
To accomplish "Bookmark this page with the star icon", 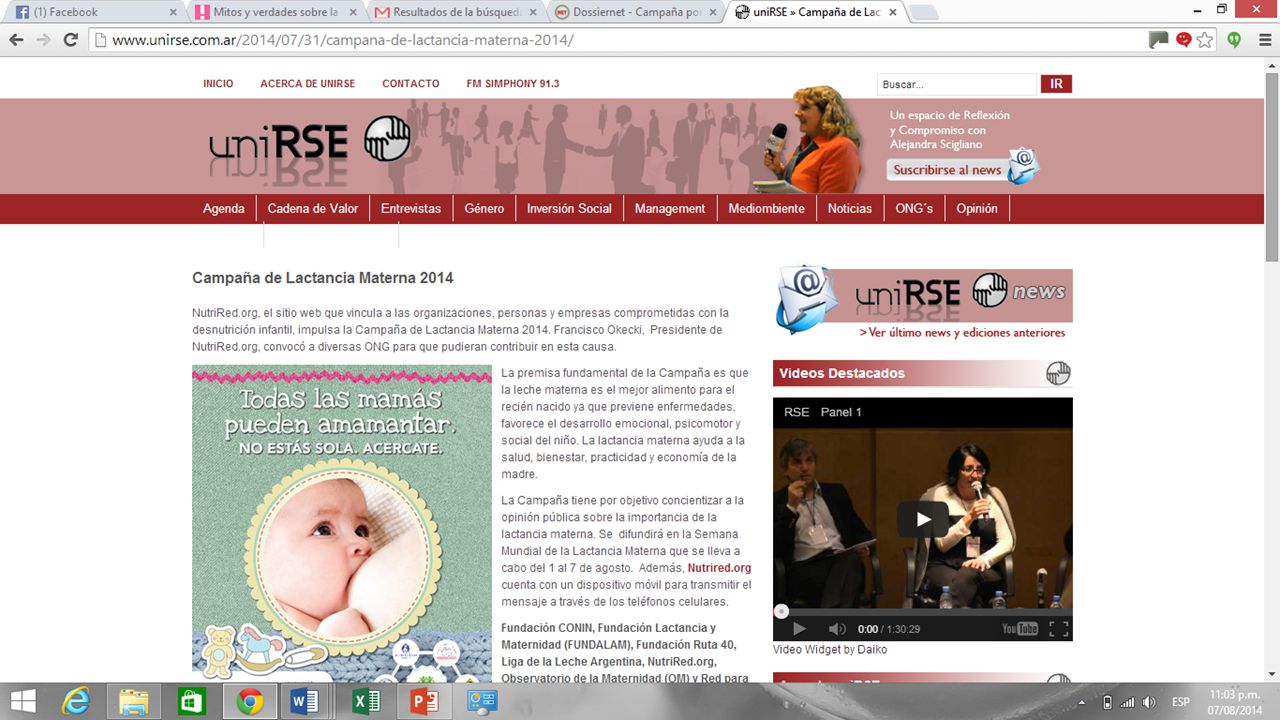I will click(1205, 40).
